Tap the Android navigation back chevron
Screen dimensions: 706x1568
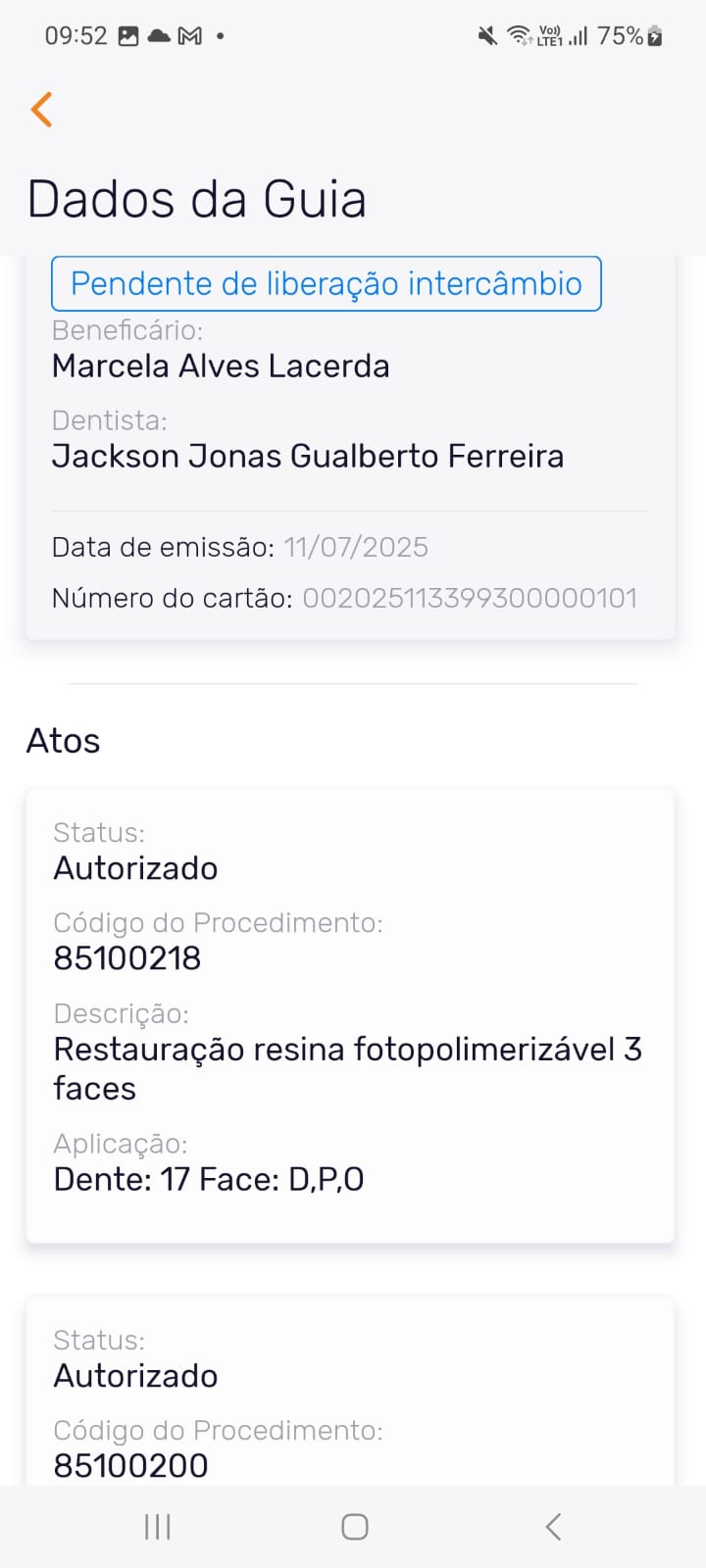coord(553,1526)
